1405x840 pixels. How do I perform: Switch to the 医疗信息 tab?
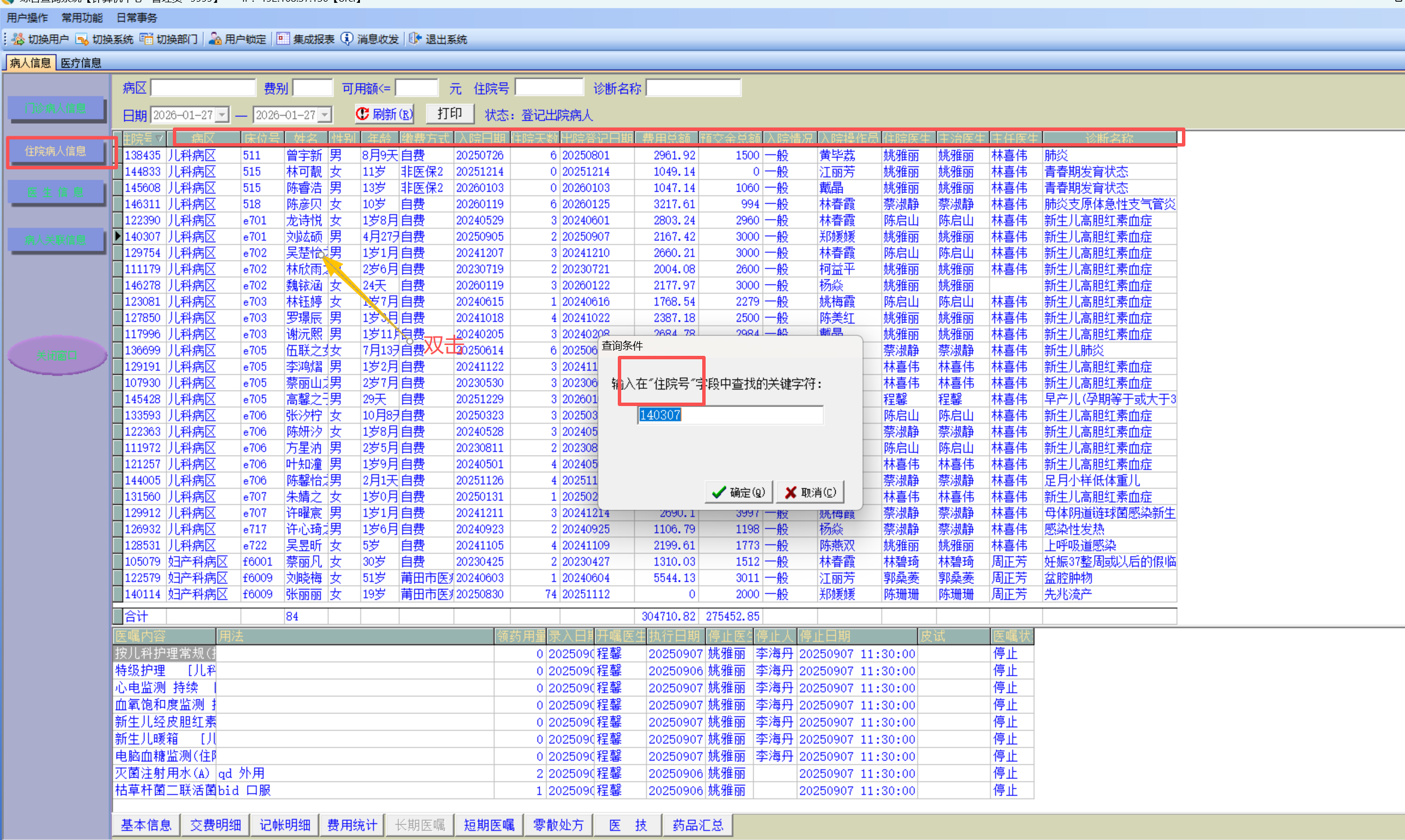pyautogui.click(x=81, y=63)
